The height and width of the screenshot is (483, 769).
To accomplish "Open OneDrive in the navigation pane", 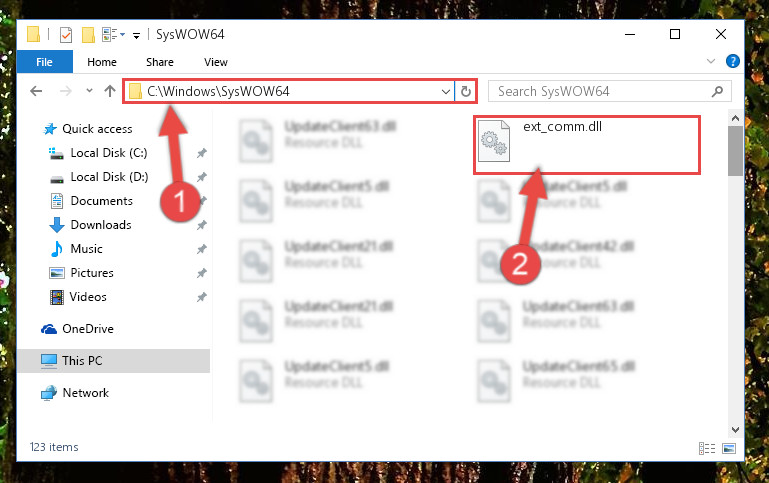I will click(x=88, y=329).
